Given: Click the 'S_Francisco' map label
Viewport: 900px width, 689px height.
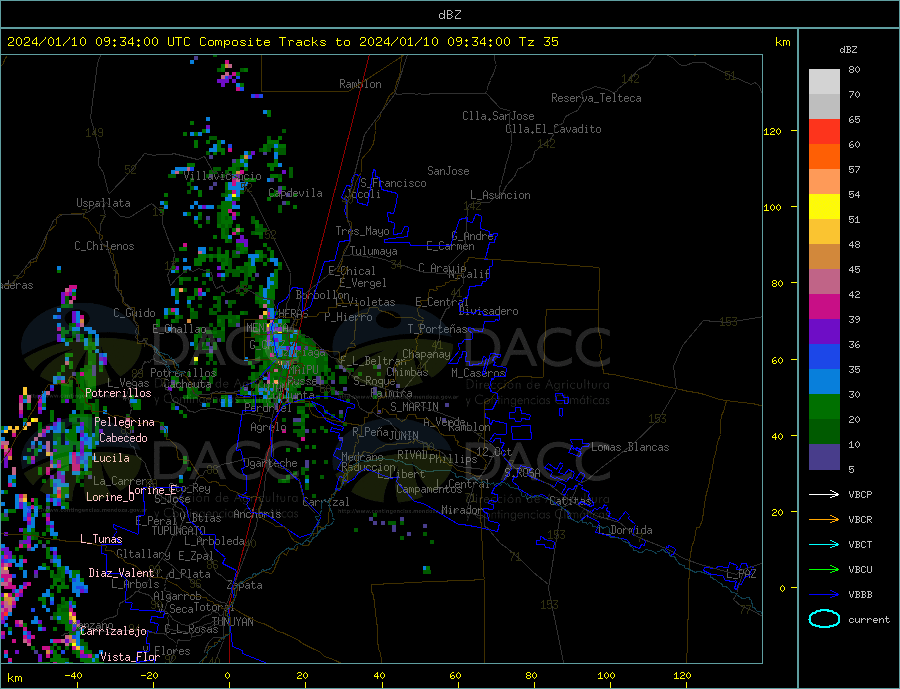Looking at the screenshot, I should click(393, 183).
